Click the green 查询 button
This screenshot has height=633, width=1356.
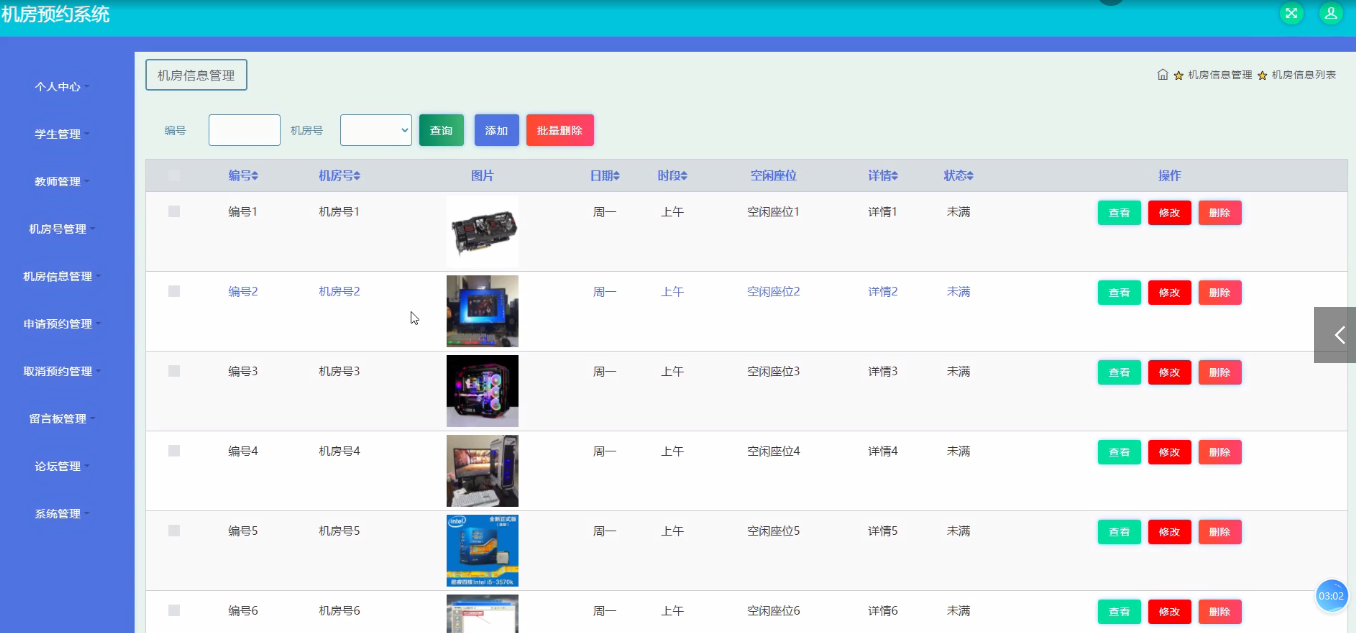[441, 131]
